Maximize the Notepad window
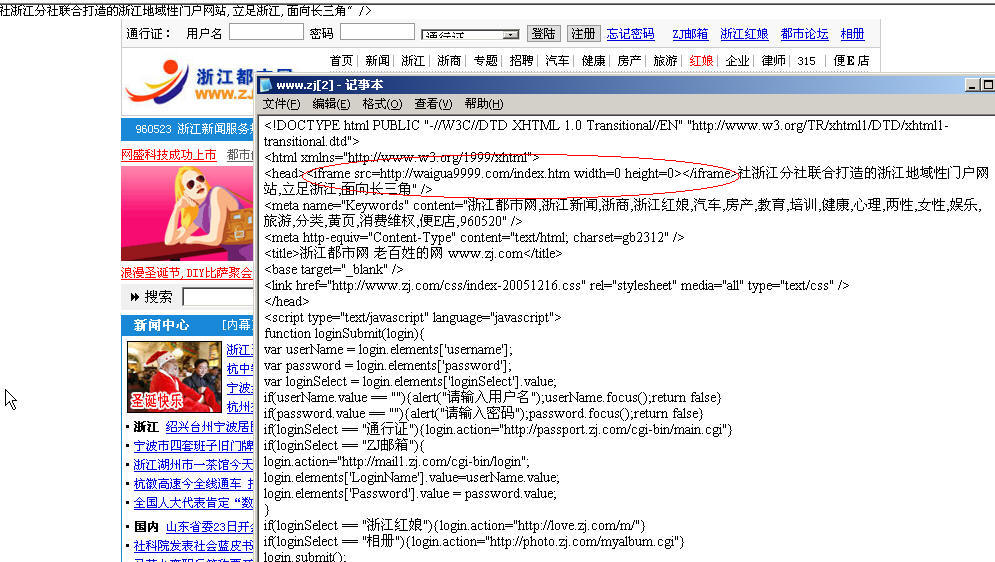The height and width of the screenshot is (562, 995). coord(987,85)
